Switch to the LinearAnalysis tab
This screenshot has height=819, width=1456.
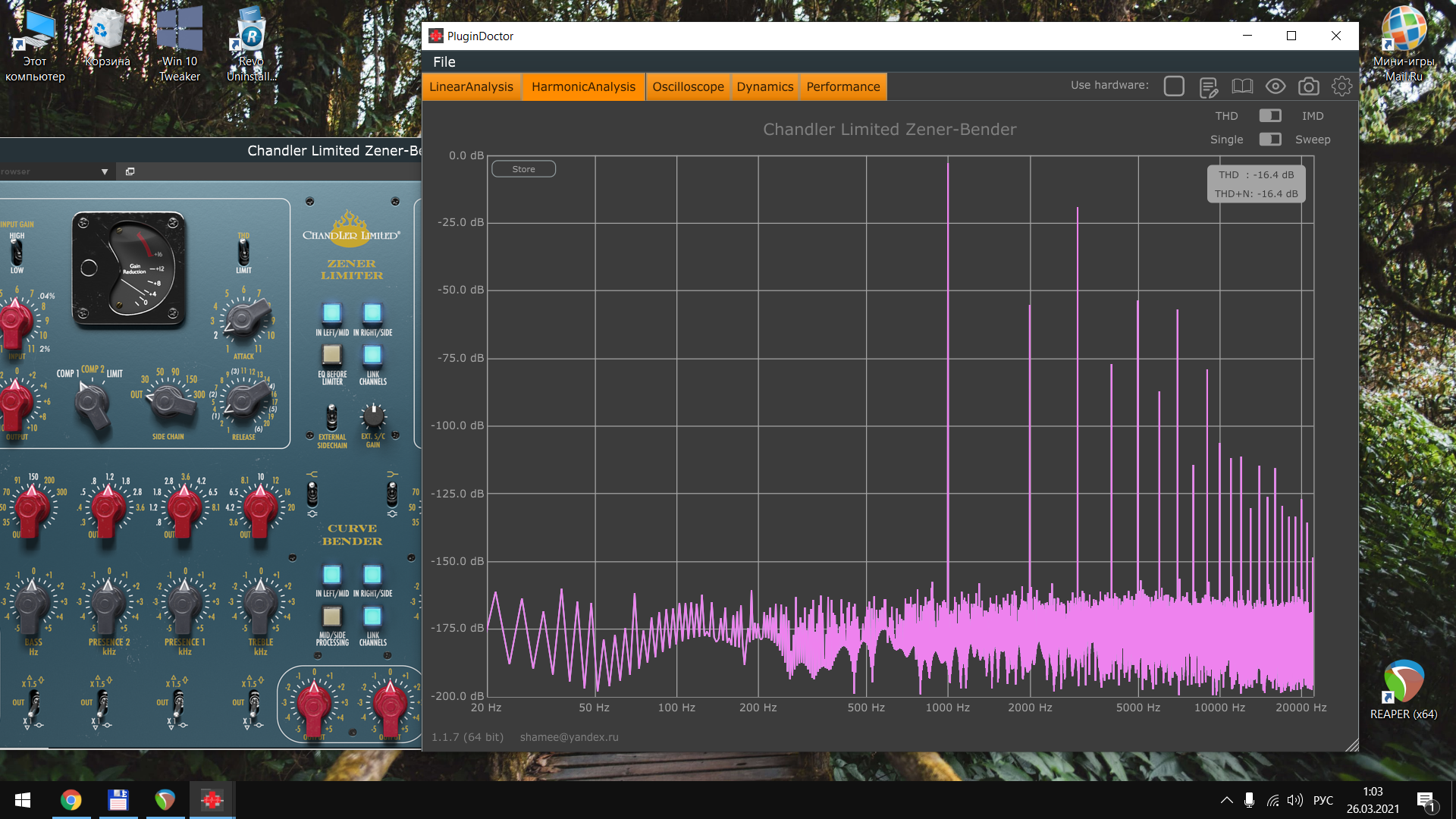pyautogui.click(x=471, y=86)
